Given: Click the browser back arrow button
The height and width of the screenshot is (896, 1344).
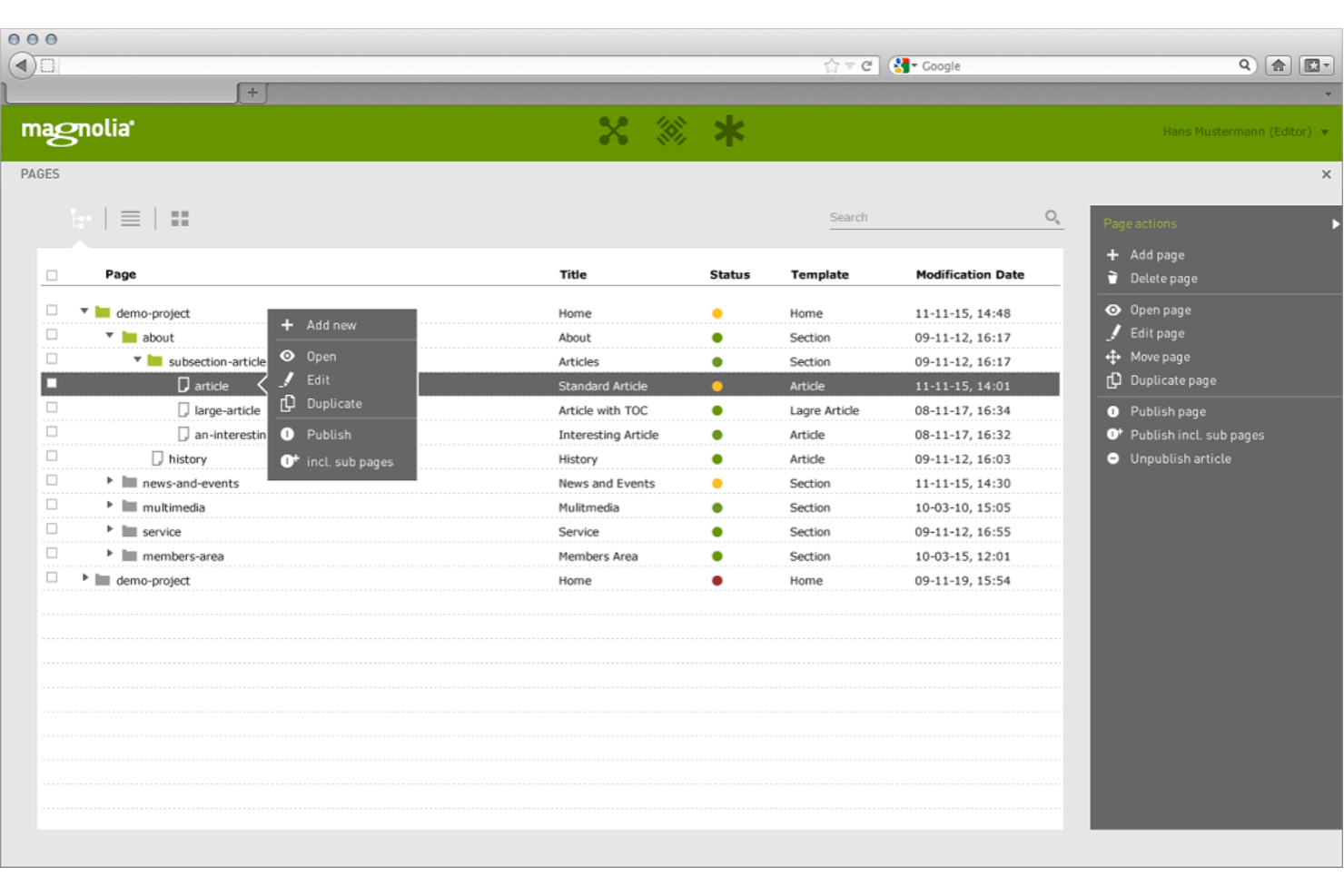Looking at the screenshot, I should [x=21, y=65].
